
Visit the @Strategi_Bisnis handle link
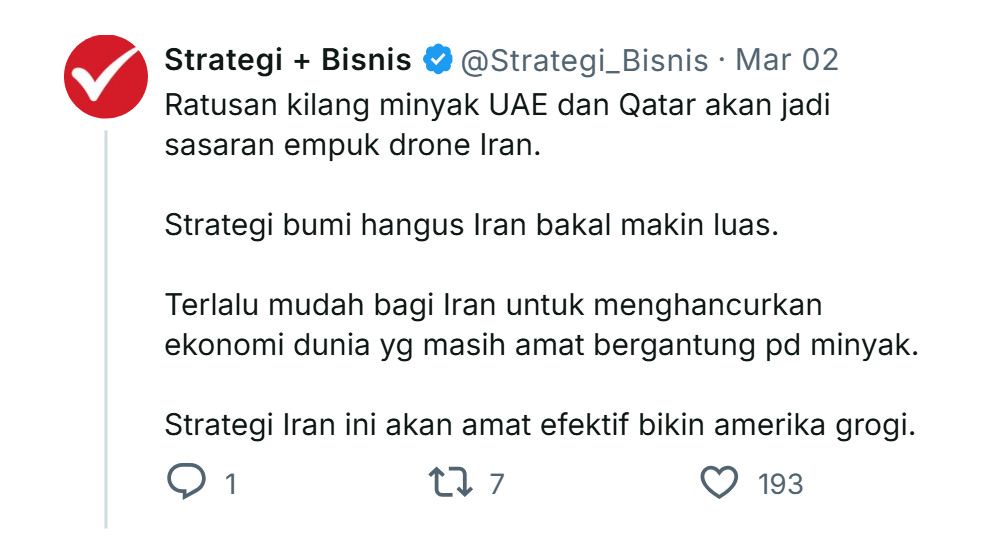pos(585,60)
